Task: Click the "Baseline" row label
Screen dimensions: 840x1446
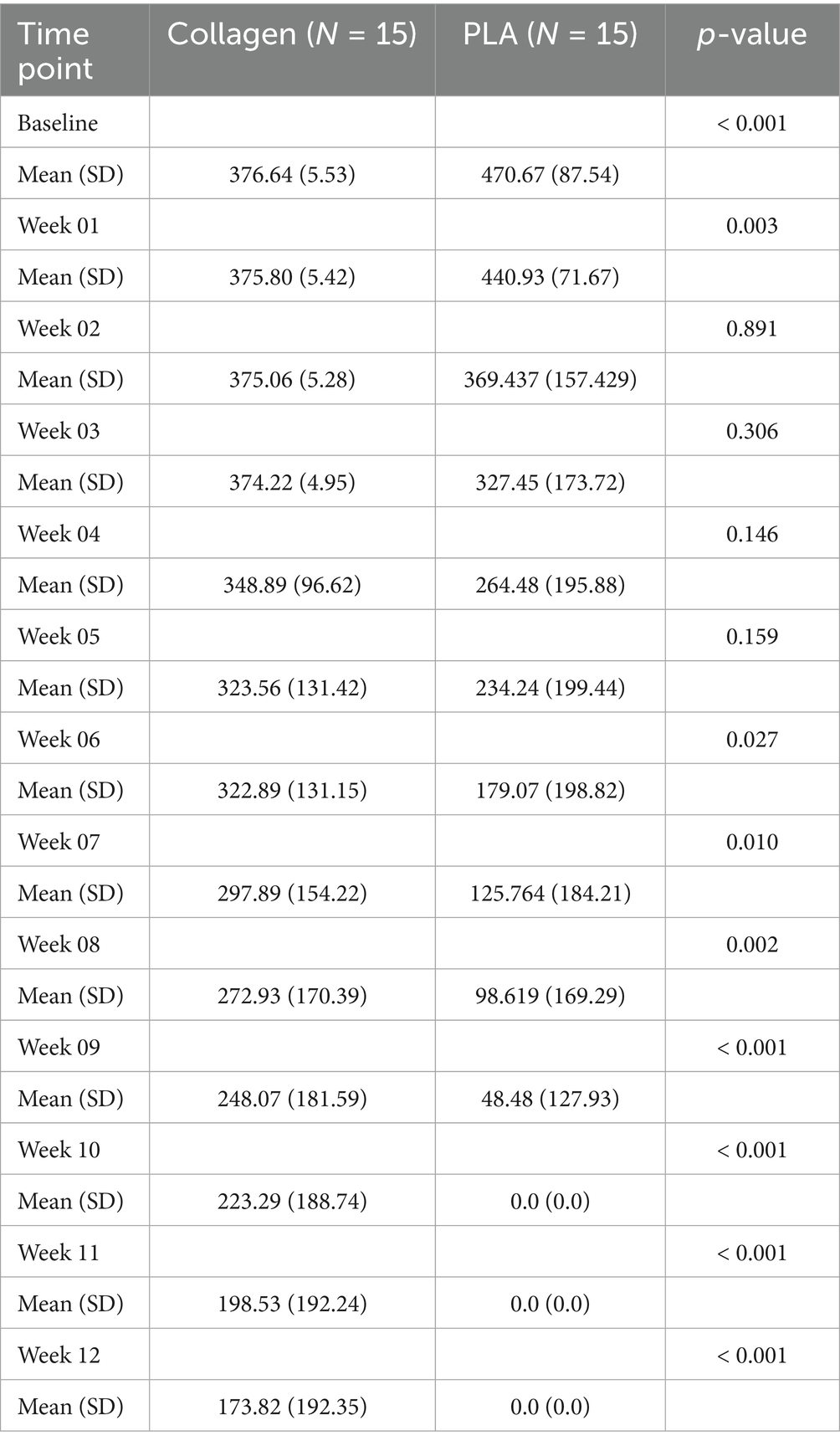Action: coord(58,123)
